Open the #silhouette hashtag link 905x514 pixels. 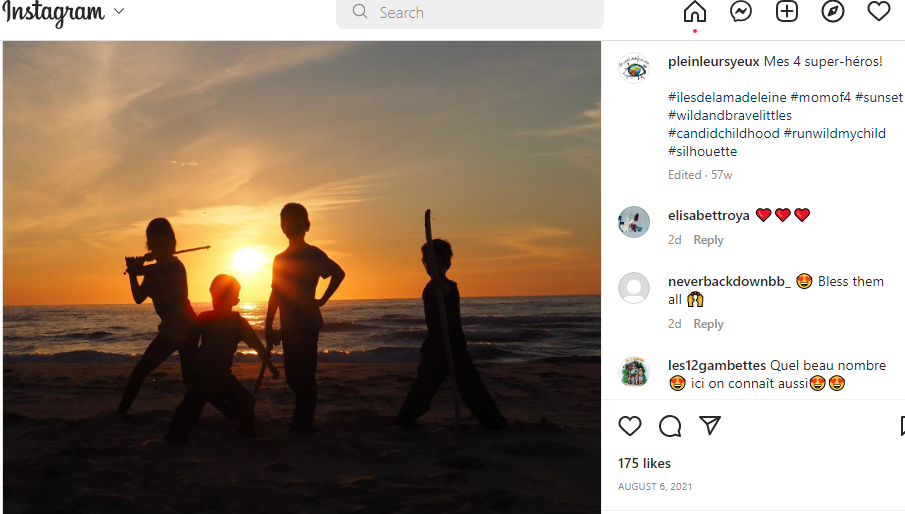702,152
